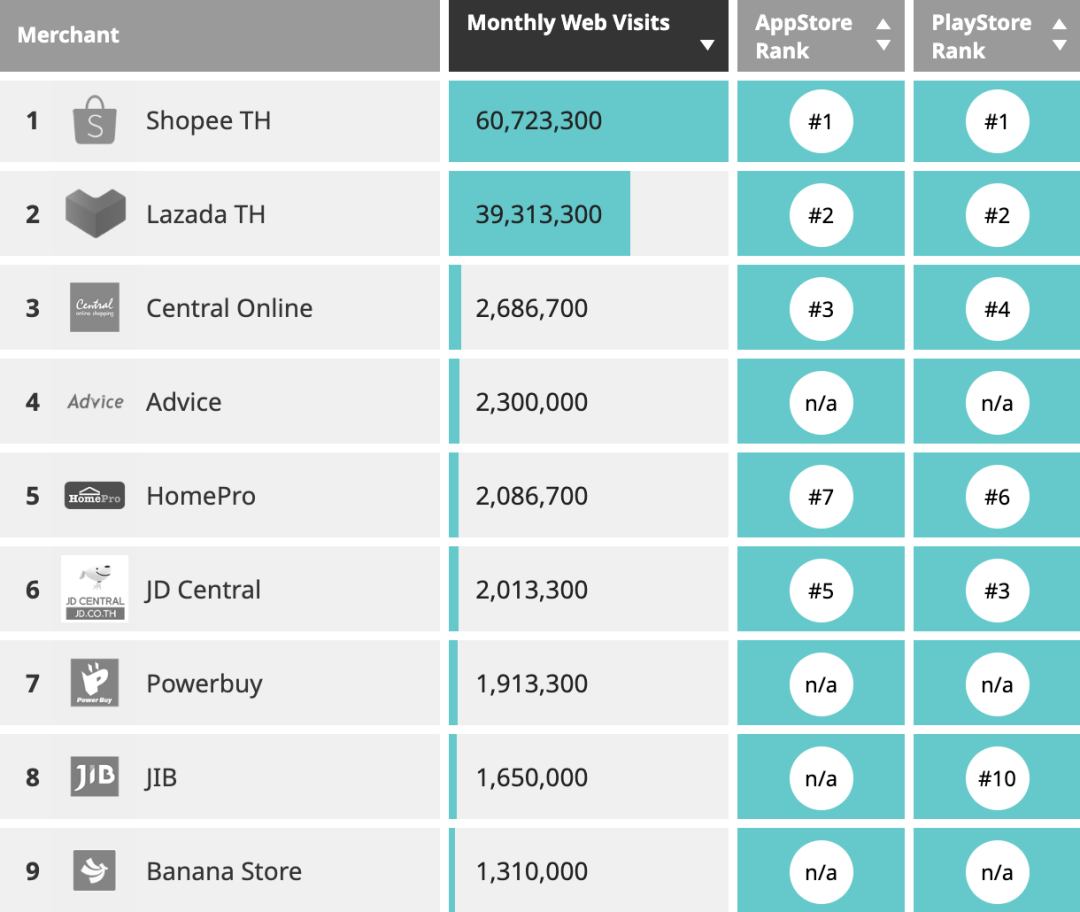This screenshot has width=1080, height=912.
Task: Sort by Monthly Web Visits arrow
Action: click(x=707, y=45)
